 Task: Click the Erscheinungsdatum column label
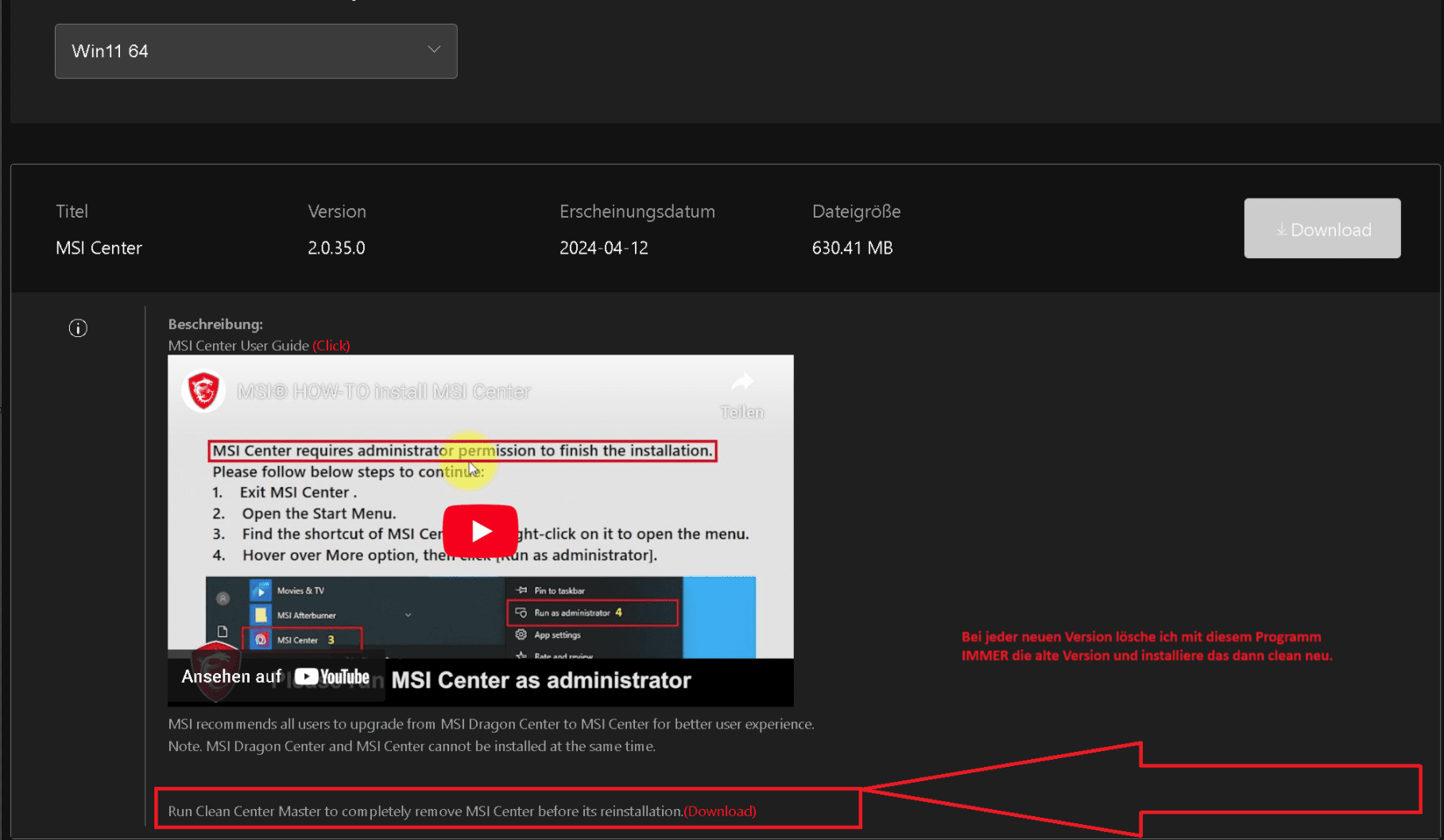click(x=637, y=211)
